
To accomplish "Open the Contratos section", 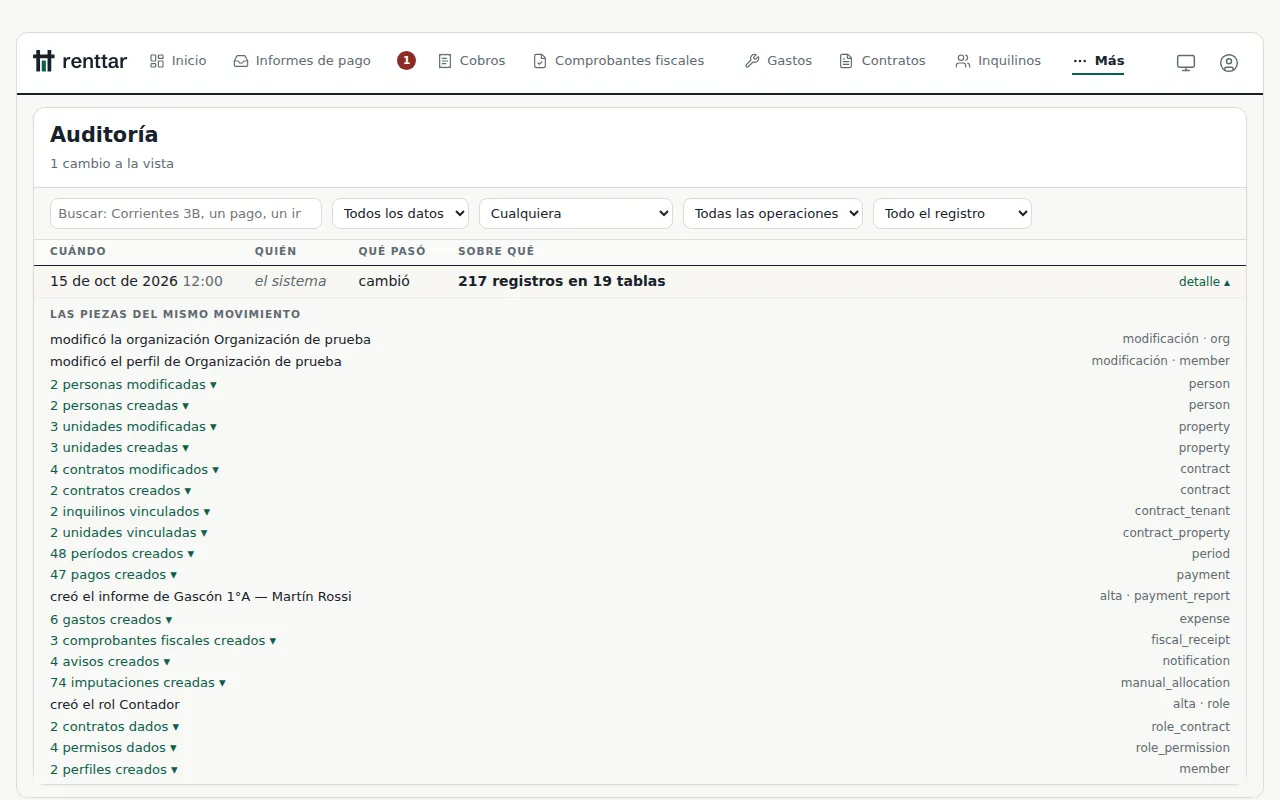I will tap(883, 61).
